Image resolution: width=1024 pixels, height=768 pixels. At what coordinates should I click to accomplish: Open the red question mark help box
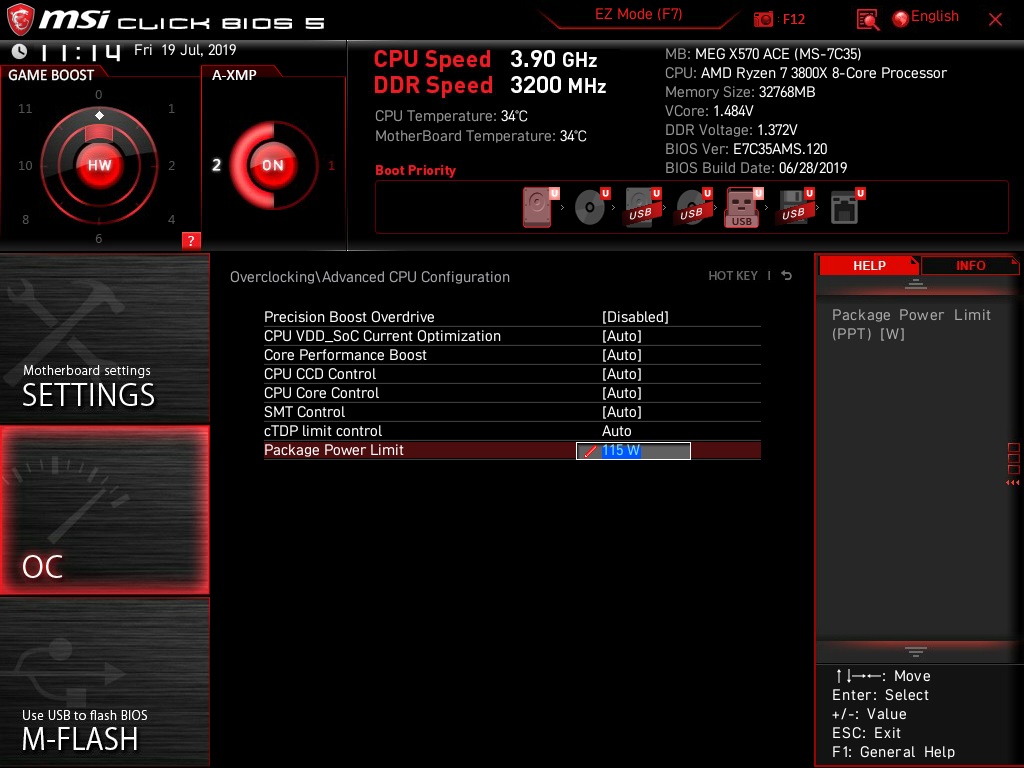click(x=191, y=240)
